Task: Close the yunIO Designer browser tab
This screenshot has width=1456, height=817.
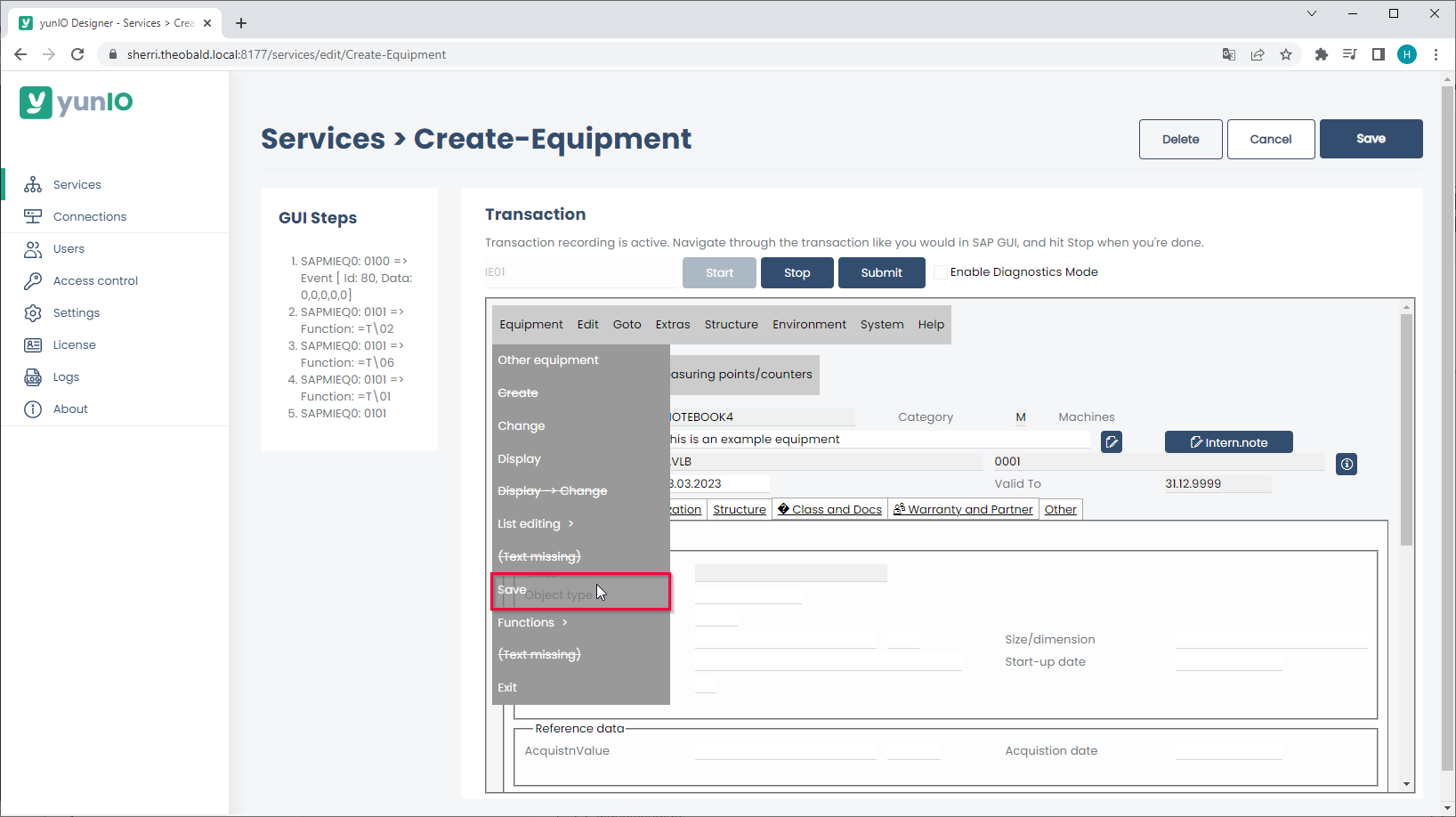Action: pyautogui.click(x=207, y=23)
